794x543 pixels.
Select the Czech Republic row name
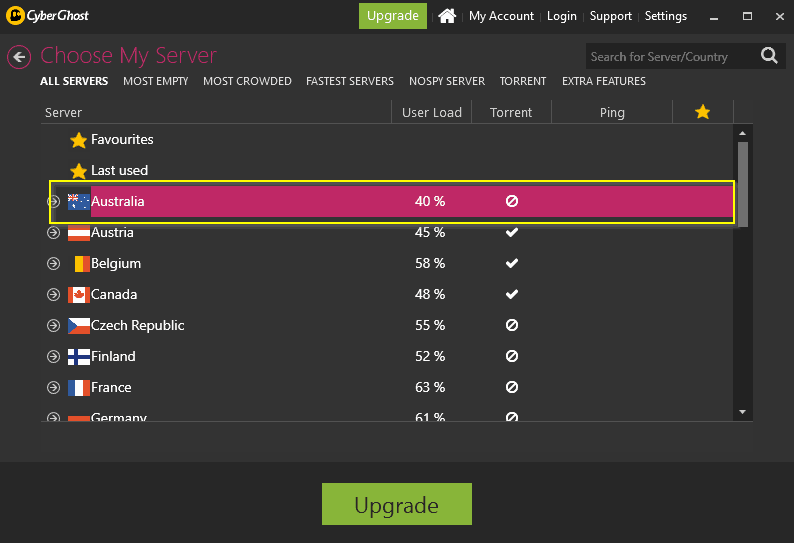(x=138, y=325)
